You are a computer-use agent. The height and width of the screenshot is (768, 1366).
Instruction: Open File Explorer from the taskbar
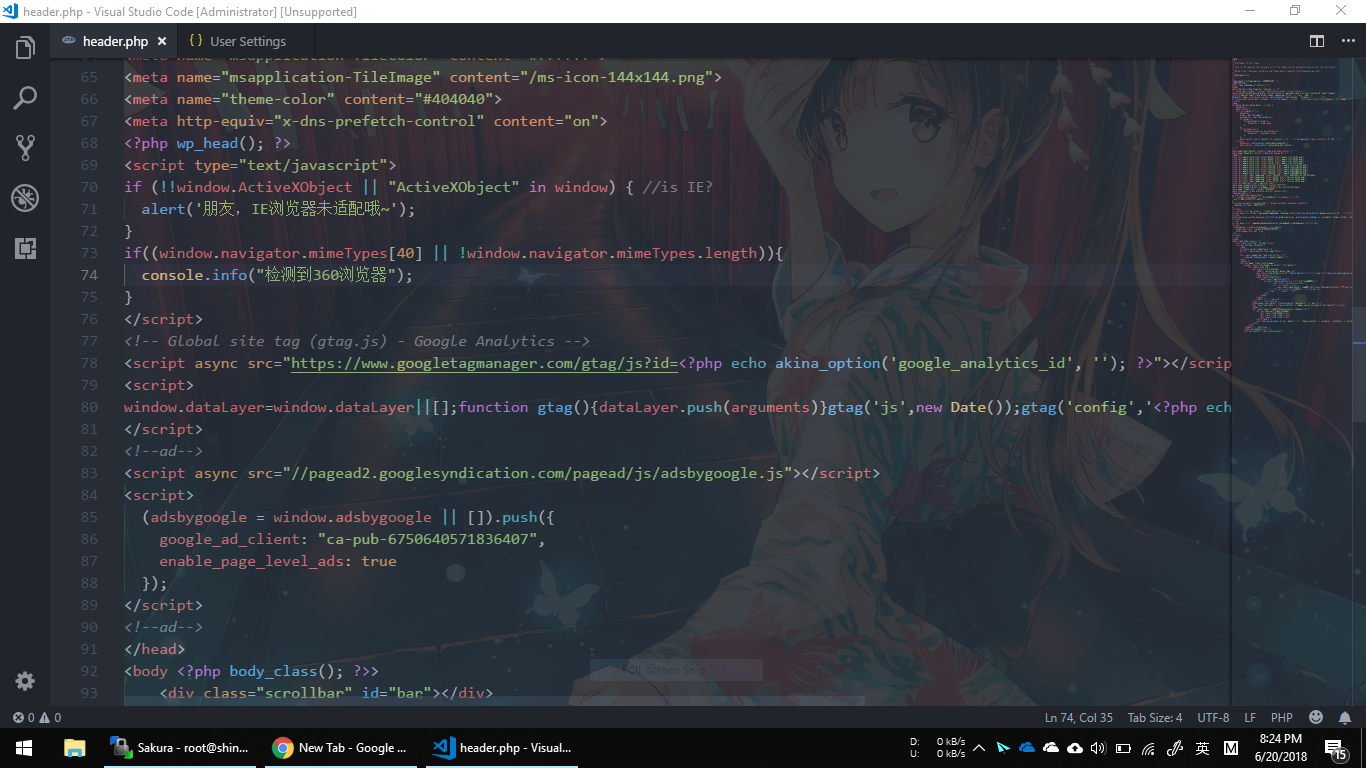[74, 747]
